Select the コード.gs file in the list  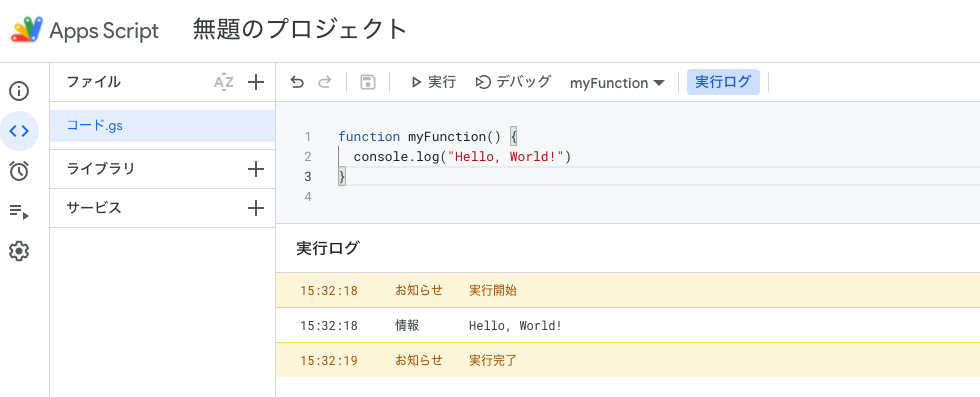(162, 126)
